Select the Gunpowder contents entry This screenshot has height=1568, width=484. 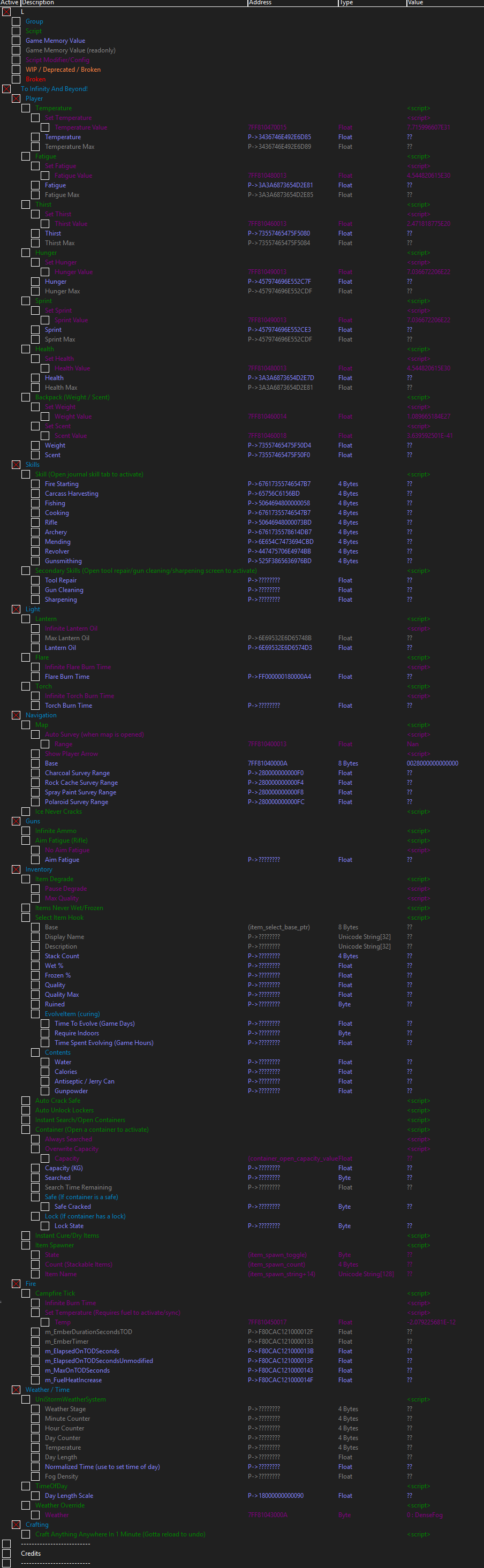click(71, 1092)
